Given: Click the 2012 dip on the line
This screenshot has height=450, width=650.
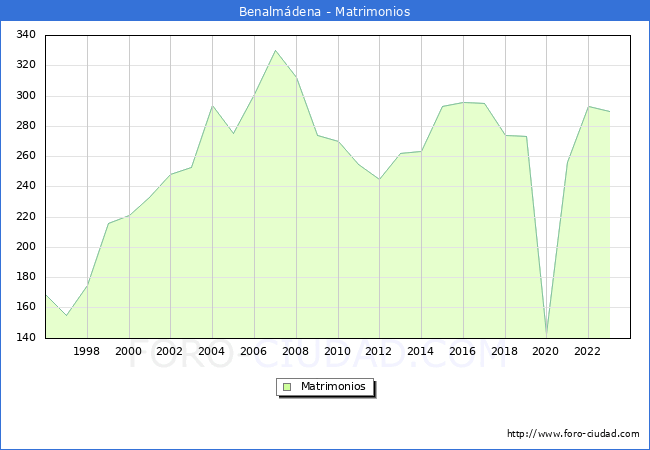Looking at the screenshot, I should click(379, 180).
